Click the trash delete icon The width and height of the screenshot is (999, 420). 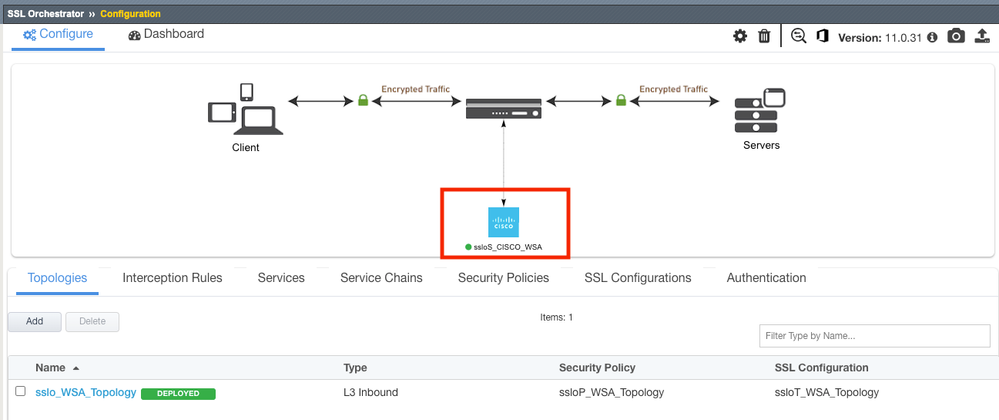coord(764,36)
